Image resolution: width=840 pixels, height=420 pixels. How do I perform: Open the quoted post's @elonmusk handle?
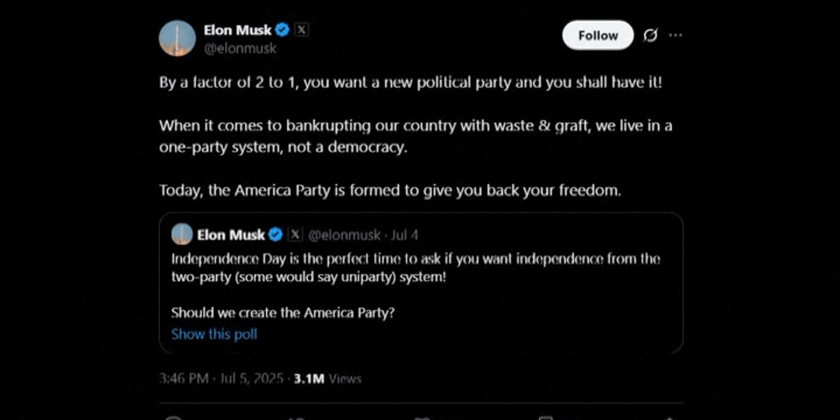pos(344,235)
